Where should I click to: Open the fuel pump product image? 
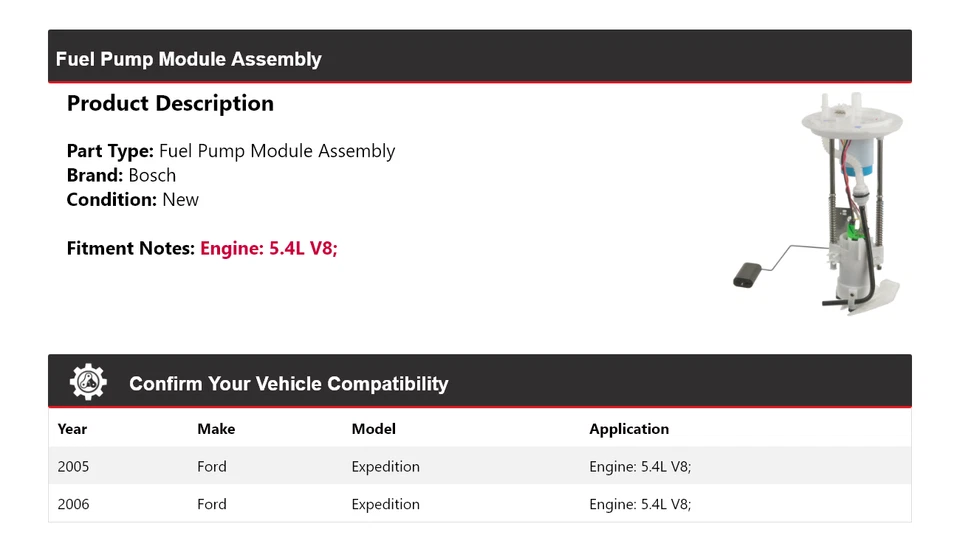click(820, 205)
